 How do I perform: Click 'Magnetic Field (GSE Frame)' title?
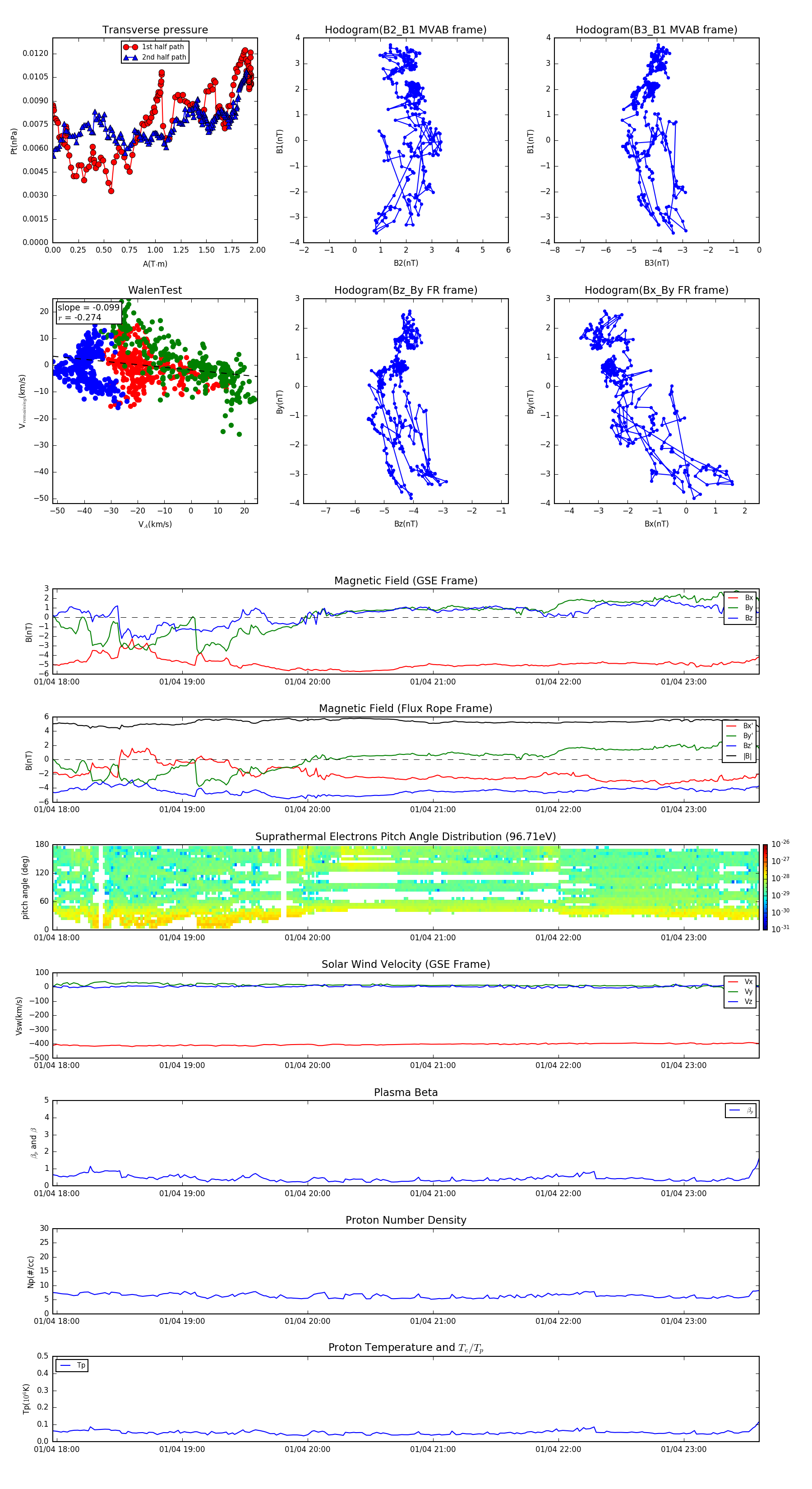point(406,581)
